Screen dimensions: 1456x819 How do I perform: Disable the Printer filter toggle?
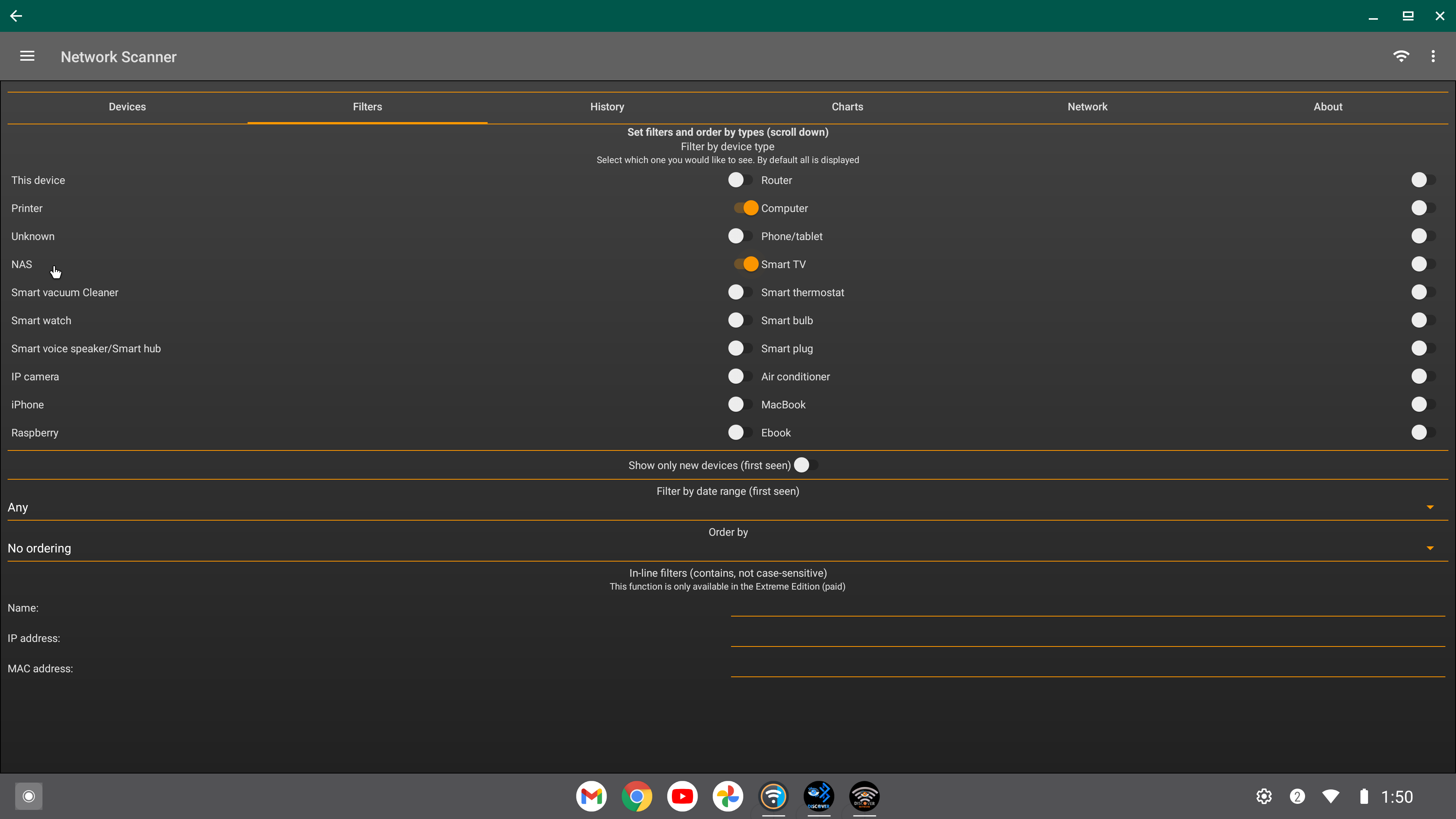pyautogui.click(x=744, y=208)
